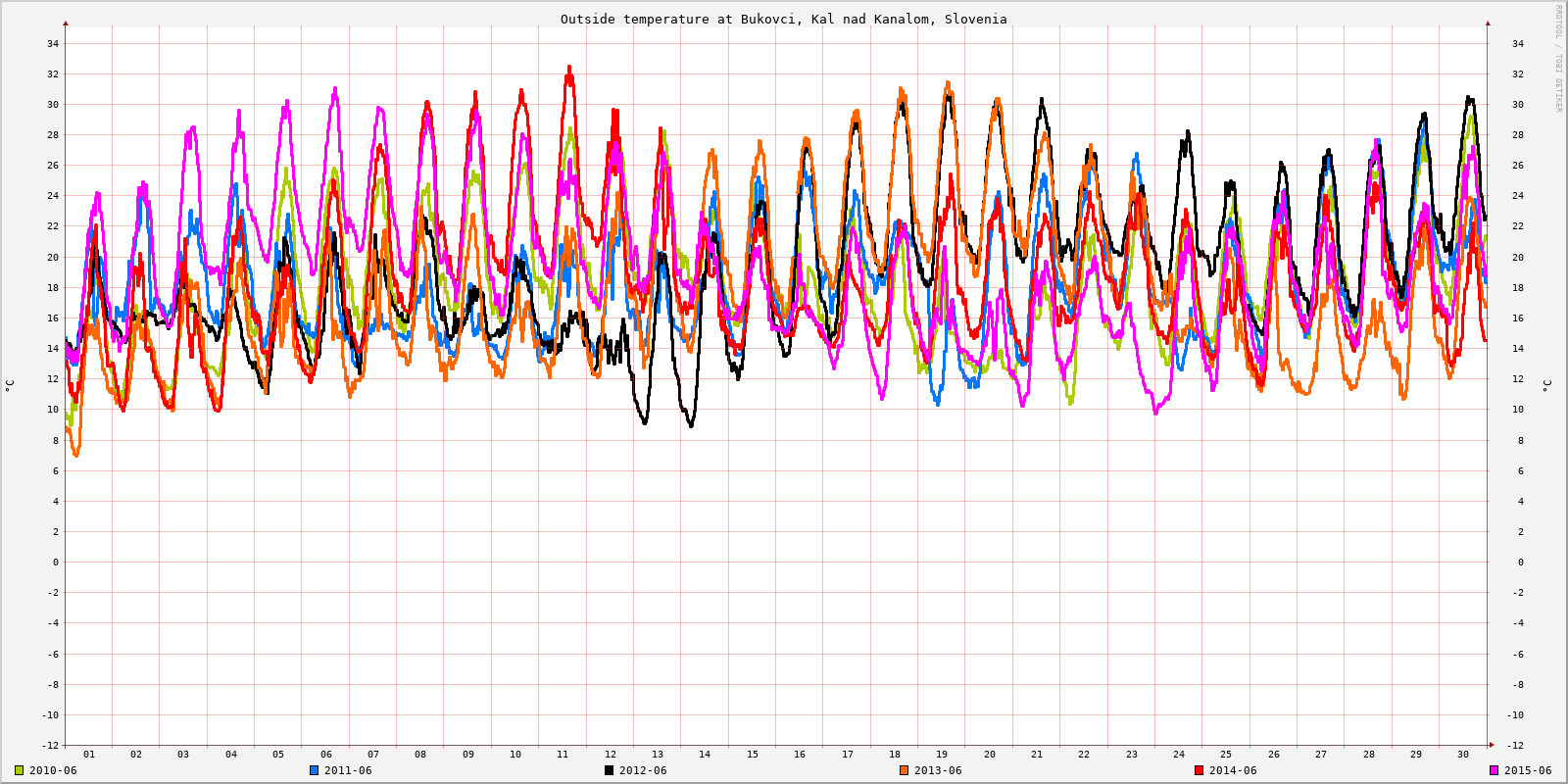Click the 34 label on left axis
Image resolution: width=1568 pixels, height=784 pixels.
(53, 43)
